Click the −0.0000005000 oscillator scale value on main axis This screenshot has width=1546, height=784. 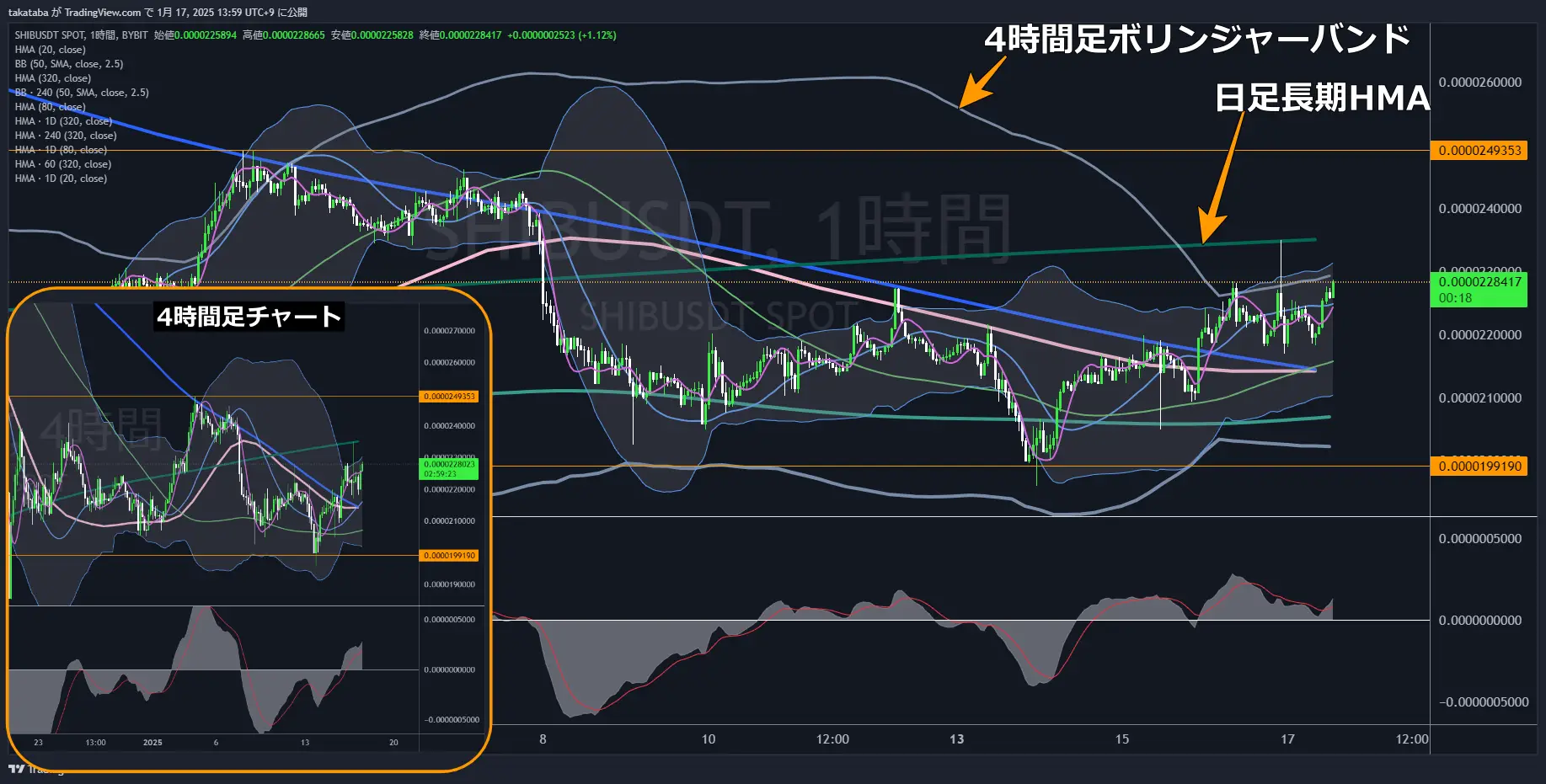[x=1483, y=702]
